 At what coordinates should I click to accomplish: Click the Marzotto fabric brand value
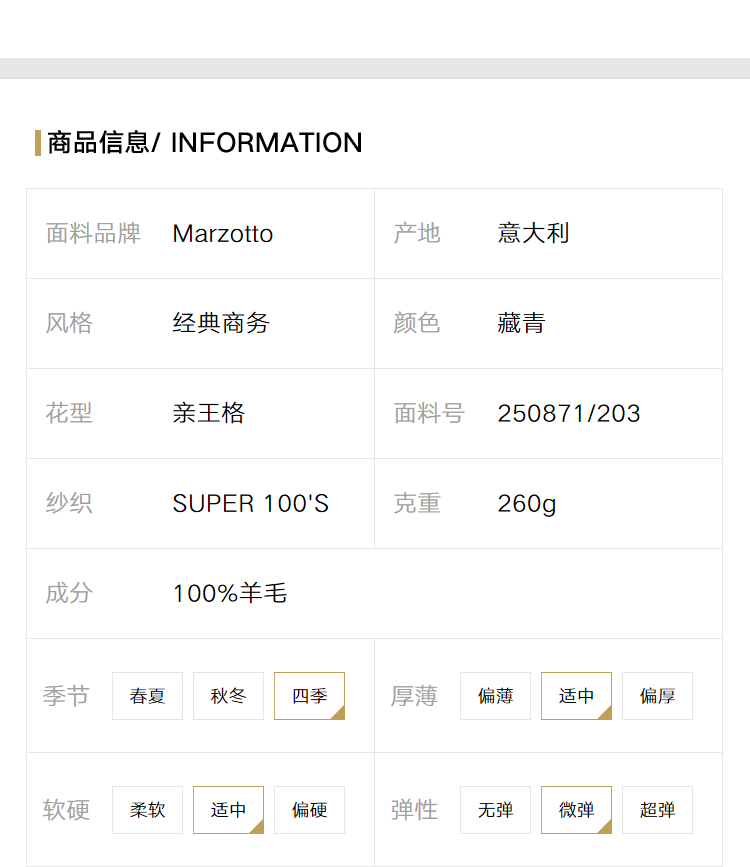223,234
